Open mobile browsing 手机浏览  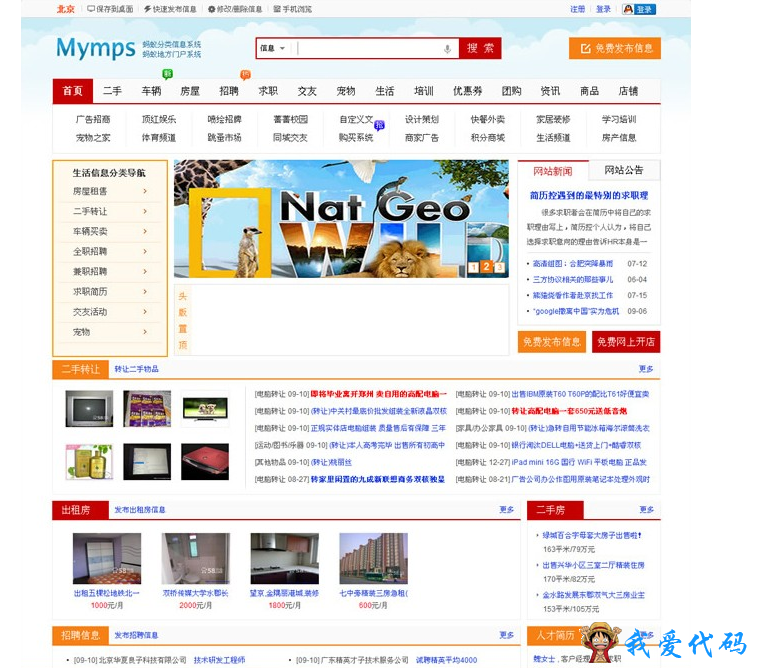[292, 9]
